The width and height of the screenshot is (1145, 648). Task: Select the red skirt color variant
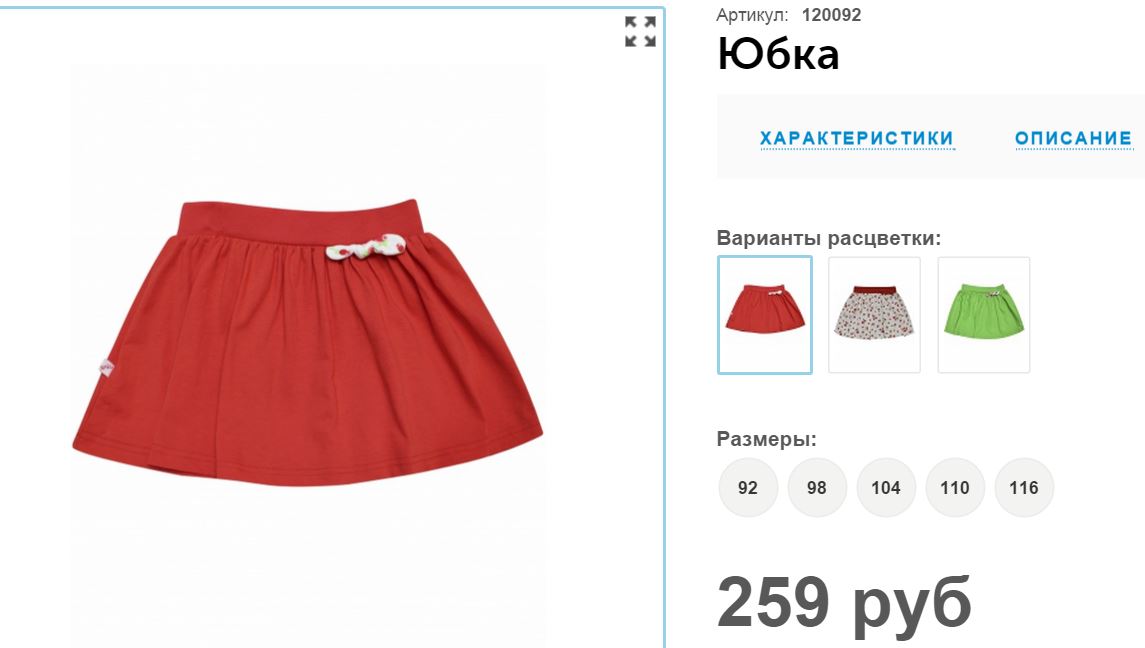click(765, 315)
